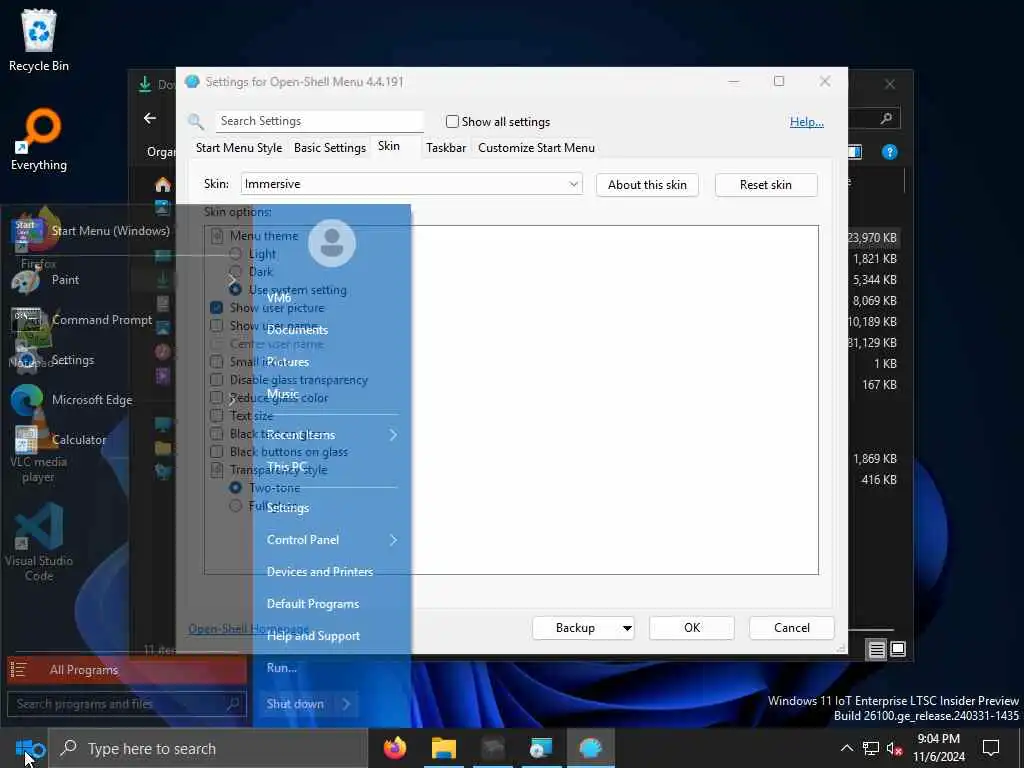Open Devices and Printers menu item
Screen dimensions: 1024x768
tap(320, 571)
